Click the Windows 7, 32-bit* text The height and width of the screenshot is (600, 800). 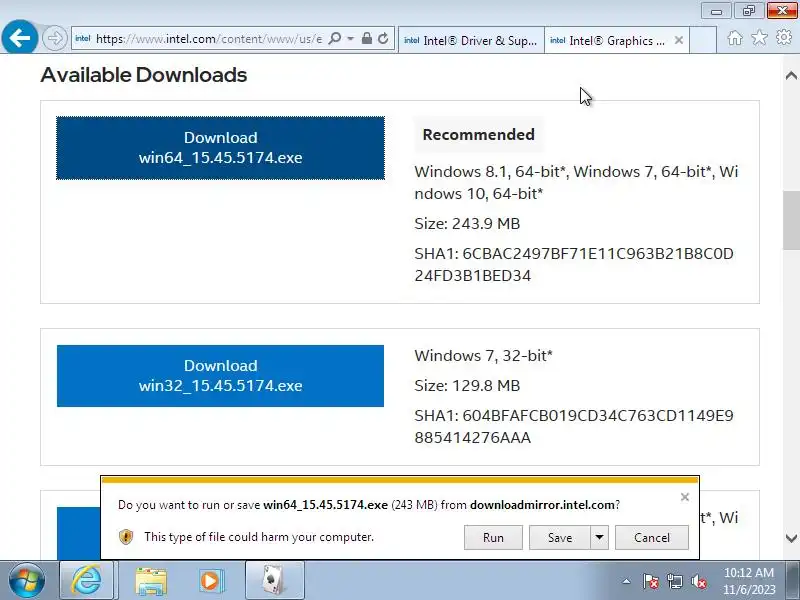coord(483,356)
